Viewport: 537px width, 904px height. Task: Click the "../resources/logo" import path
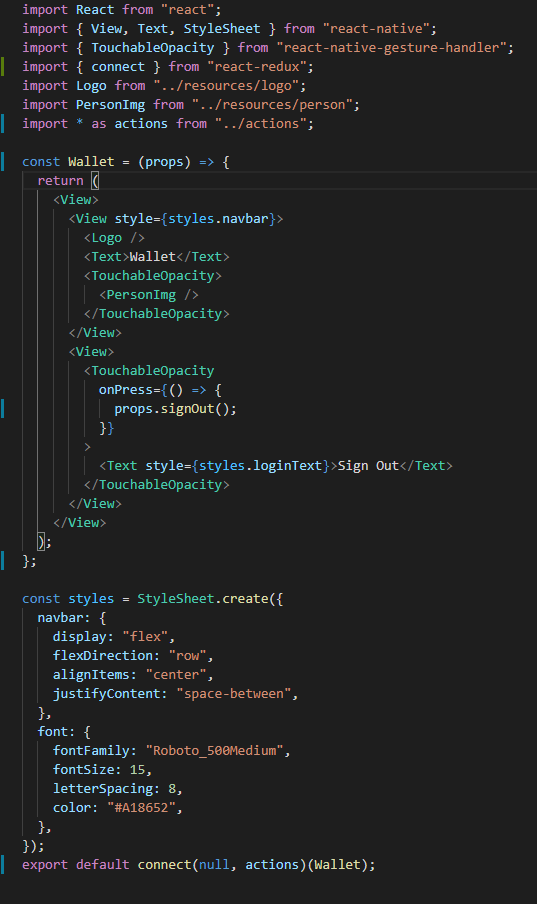click(226, 86)
